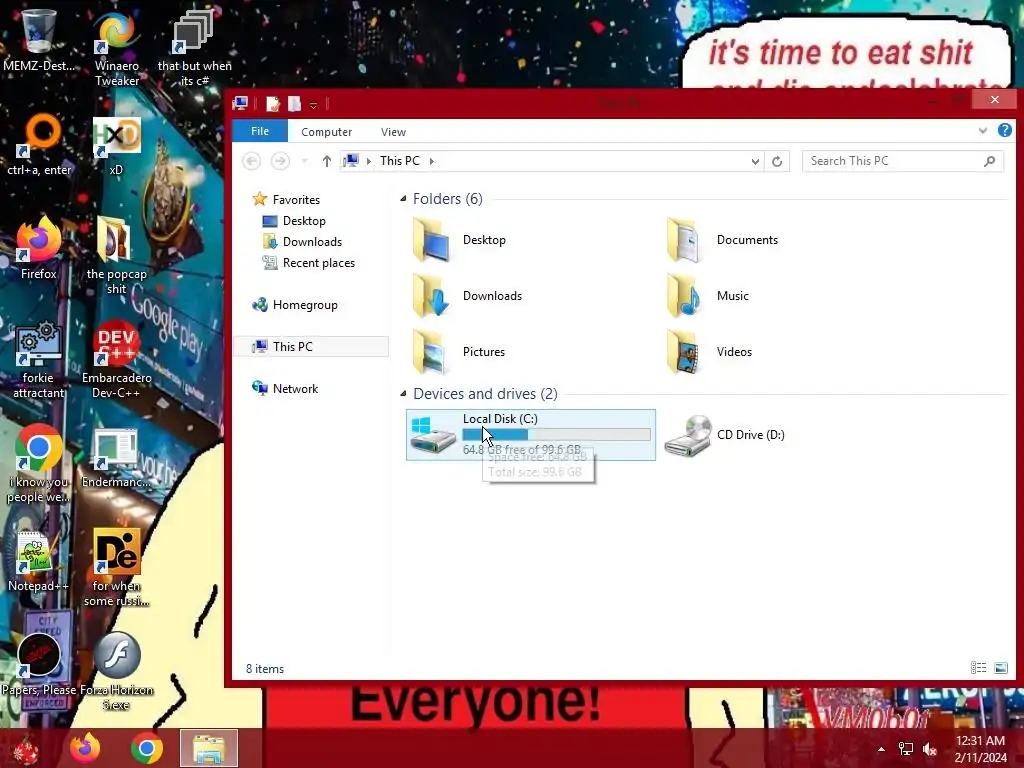The image size is (1024, 768).
Task: Open the taskbar clock and date
Action: click(x=980, y=749)
